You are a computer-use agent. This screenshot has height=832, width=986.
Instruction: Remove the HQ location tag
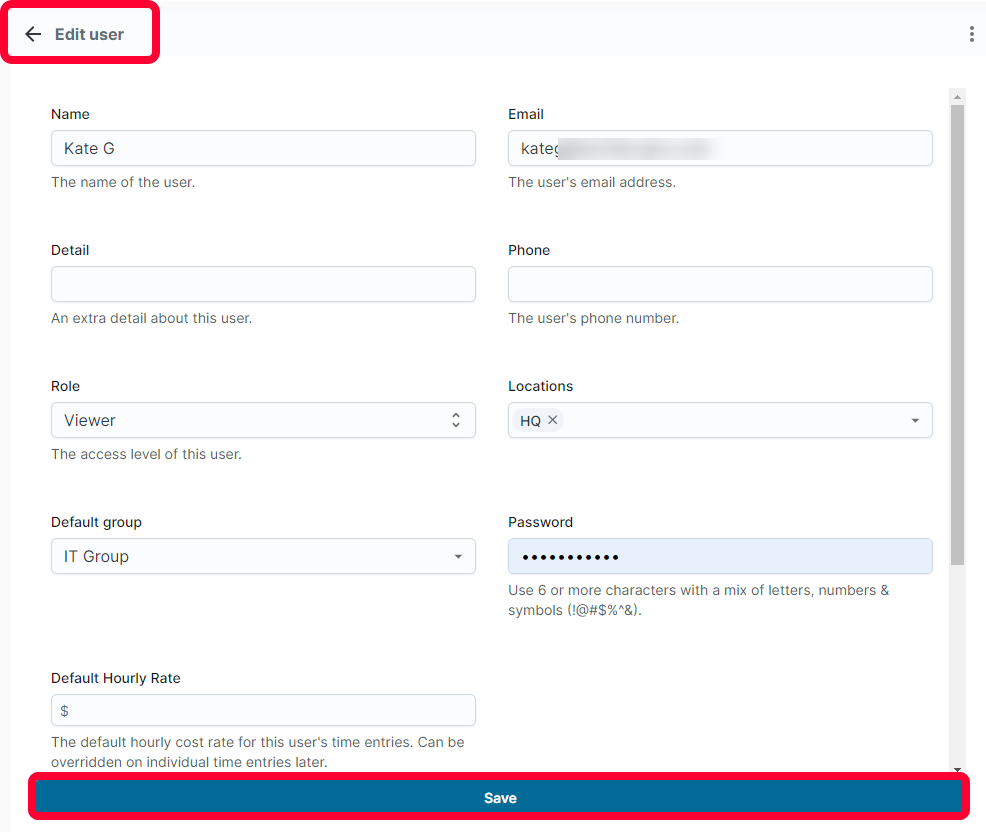pyautogui.click(x=553, y=419)
